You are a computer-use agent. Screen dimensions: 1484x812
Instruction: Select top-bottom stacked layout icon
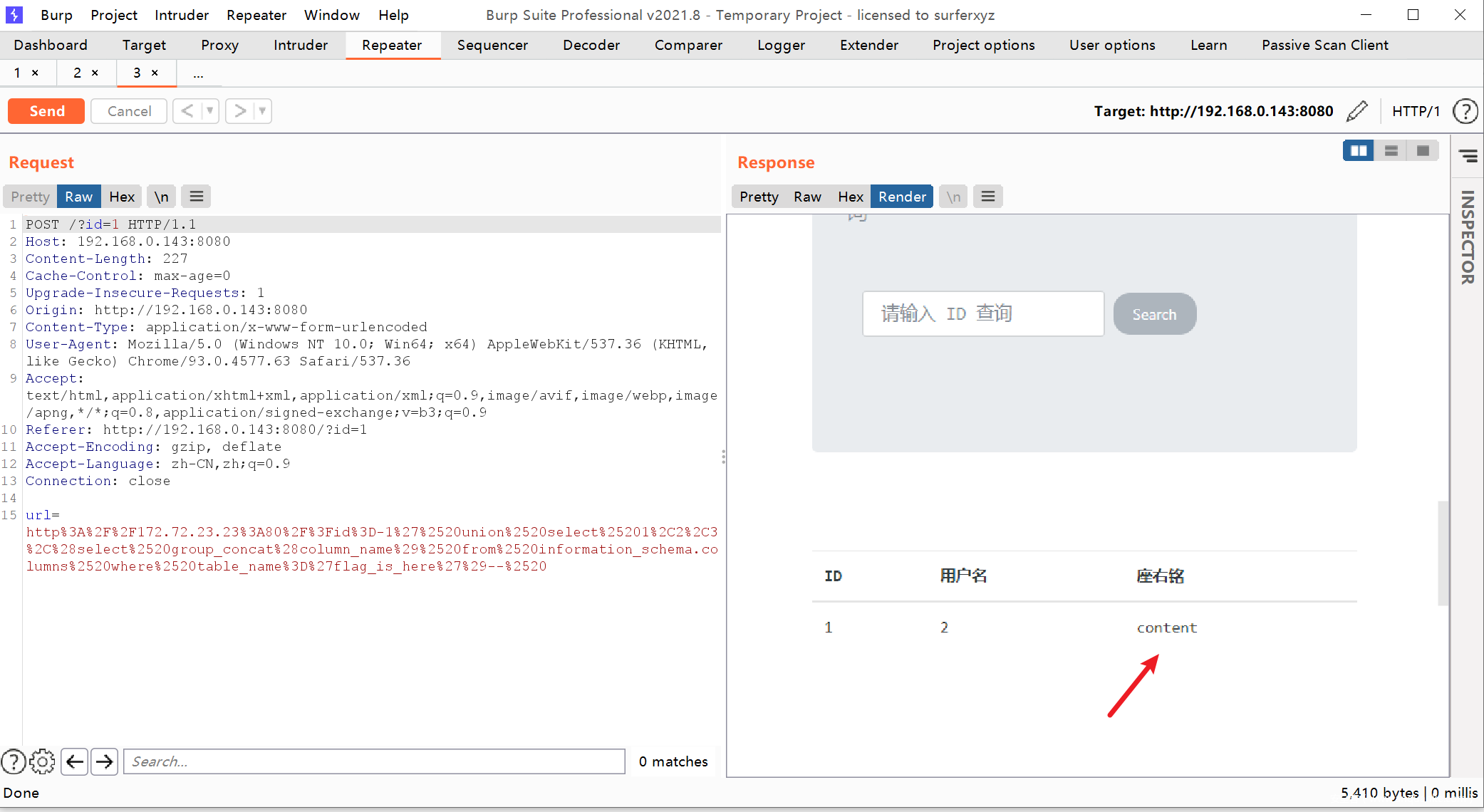[1391, 151]
